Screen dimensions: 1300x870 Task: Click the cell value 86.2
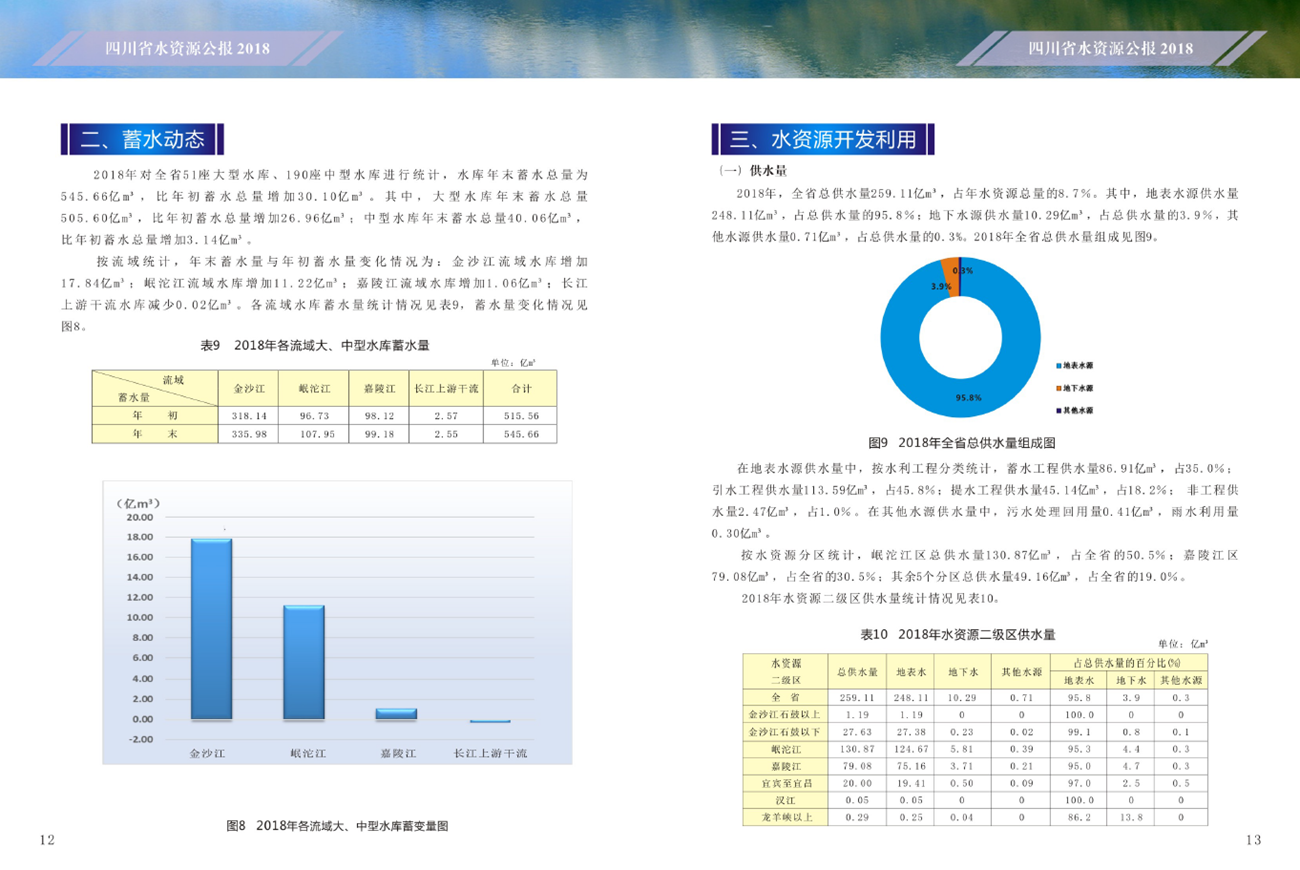click(x=1079, y=817)
